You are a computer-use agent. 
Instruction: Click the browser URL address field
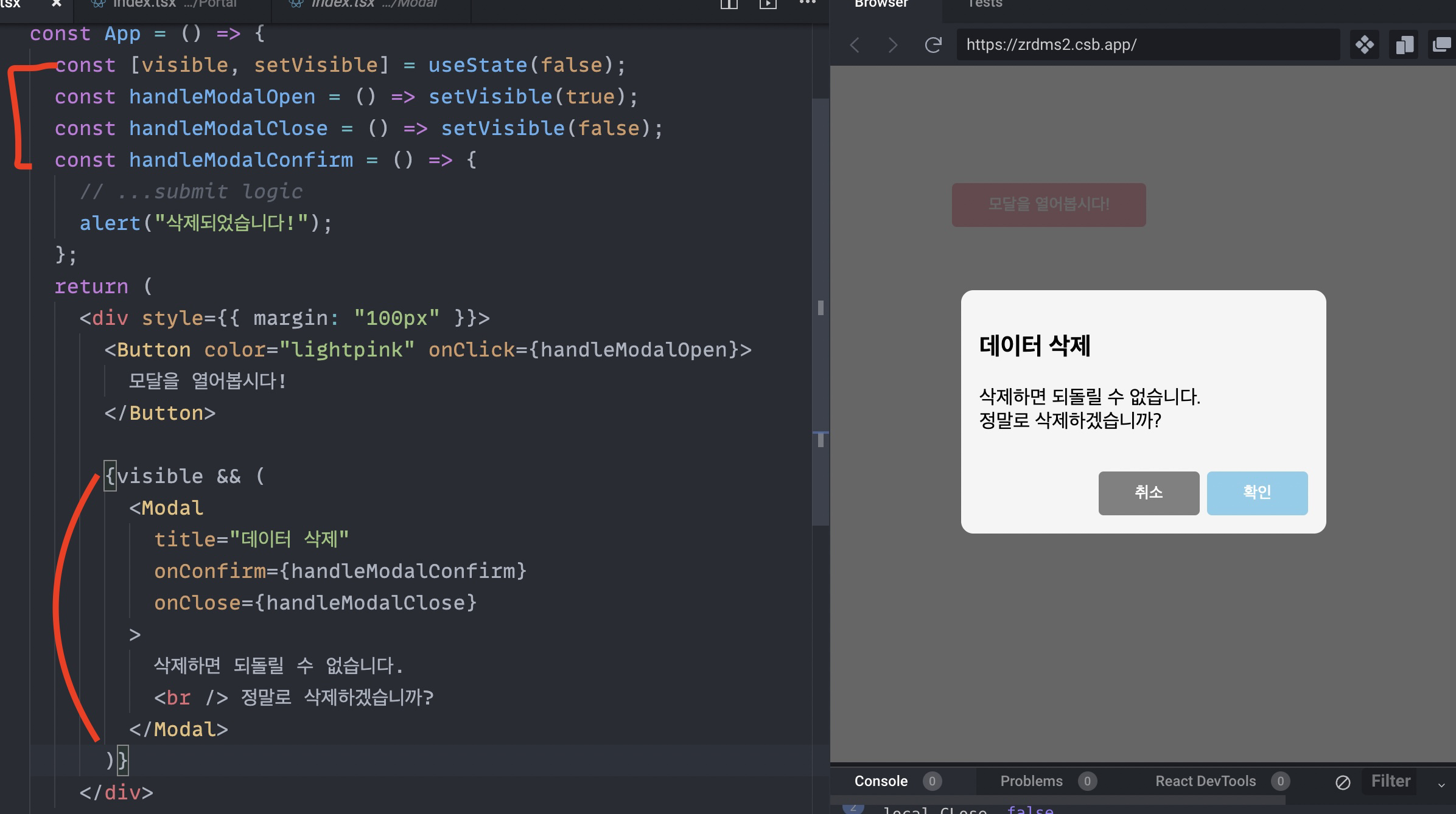1147,45
